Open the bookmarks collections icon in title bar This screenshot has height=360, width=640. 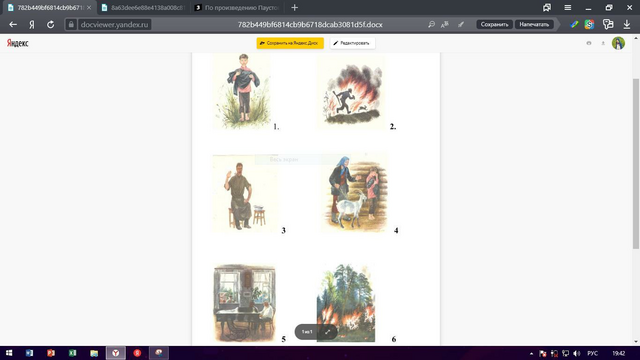point(547,7)
